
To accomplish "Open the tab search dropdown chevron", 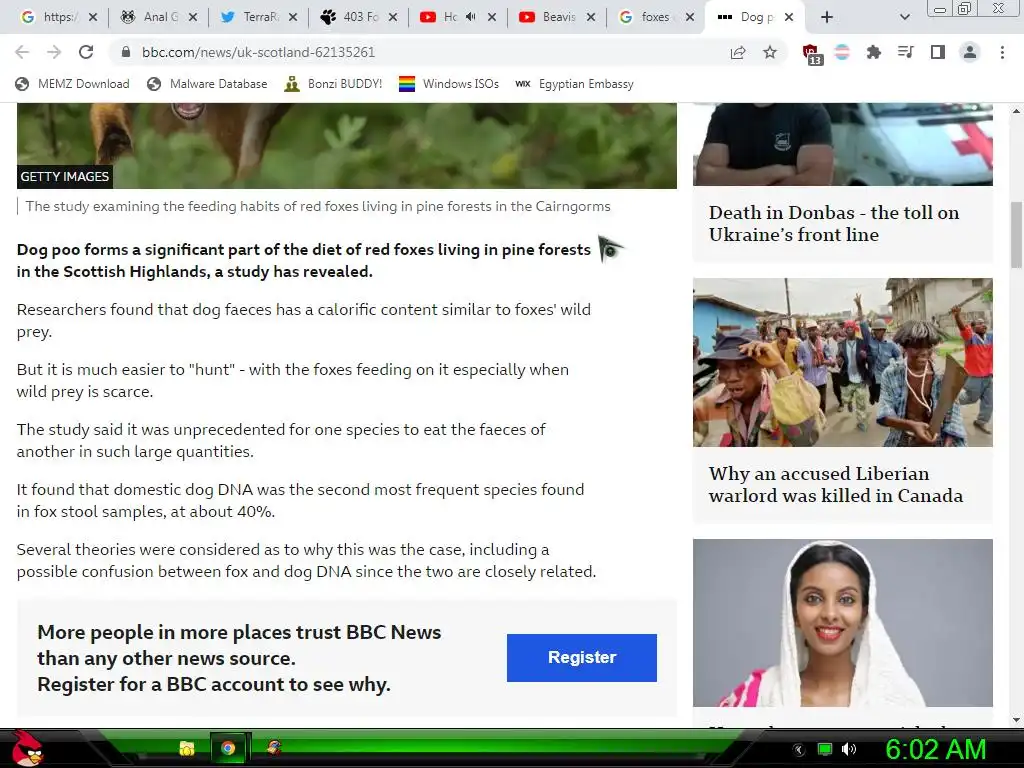I will coord(904,18).
